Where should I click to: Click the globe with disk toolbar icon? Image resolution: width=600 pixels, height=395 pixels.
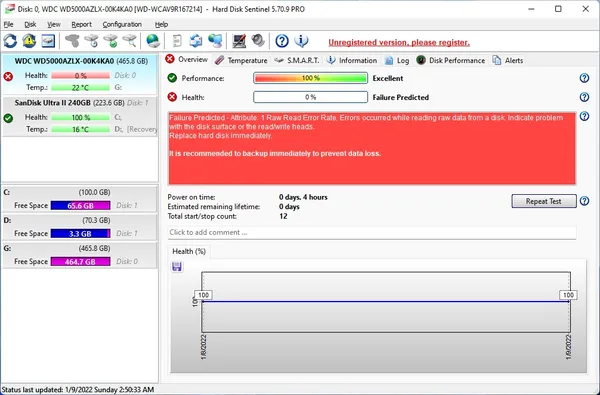point(153,41)
